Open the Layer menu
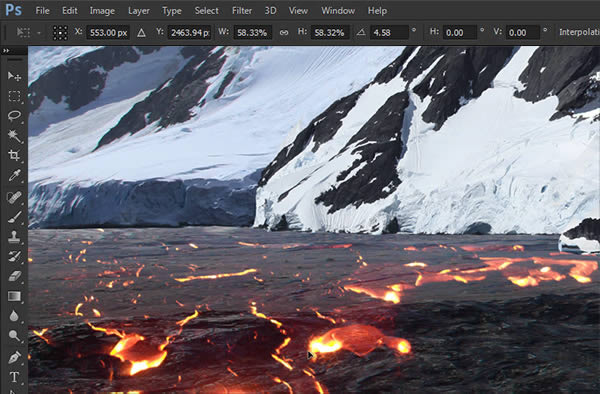600x394 pixels. point(139,11)
